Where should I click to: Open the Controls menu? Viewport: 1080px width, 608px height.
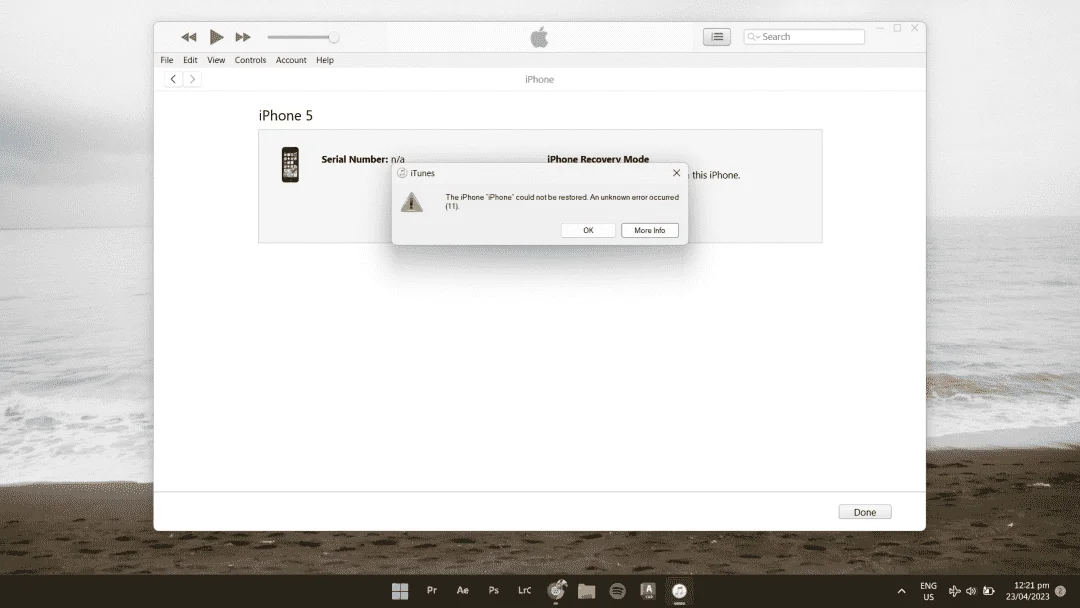point(250,60)
